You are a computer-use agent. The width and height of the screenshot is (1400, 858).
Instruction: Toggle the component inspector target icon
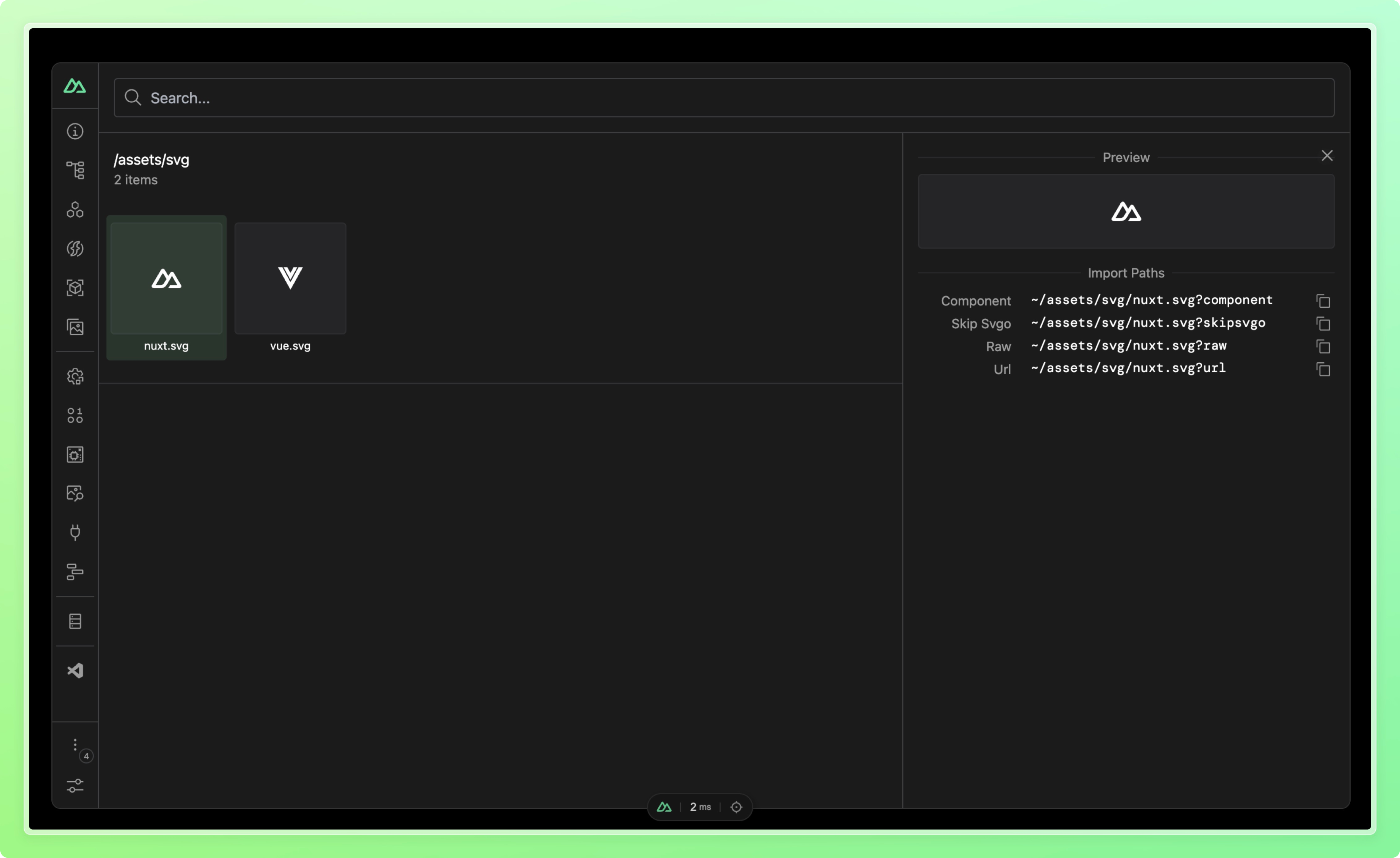point(736,807)
